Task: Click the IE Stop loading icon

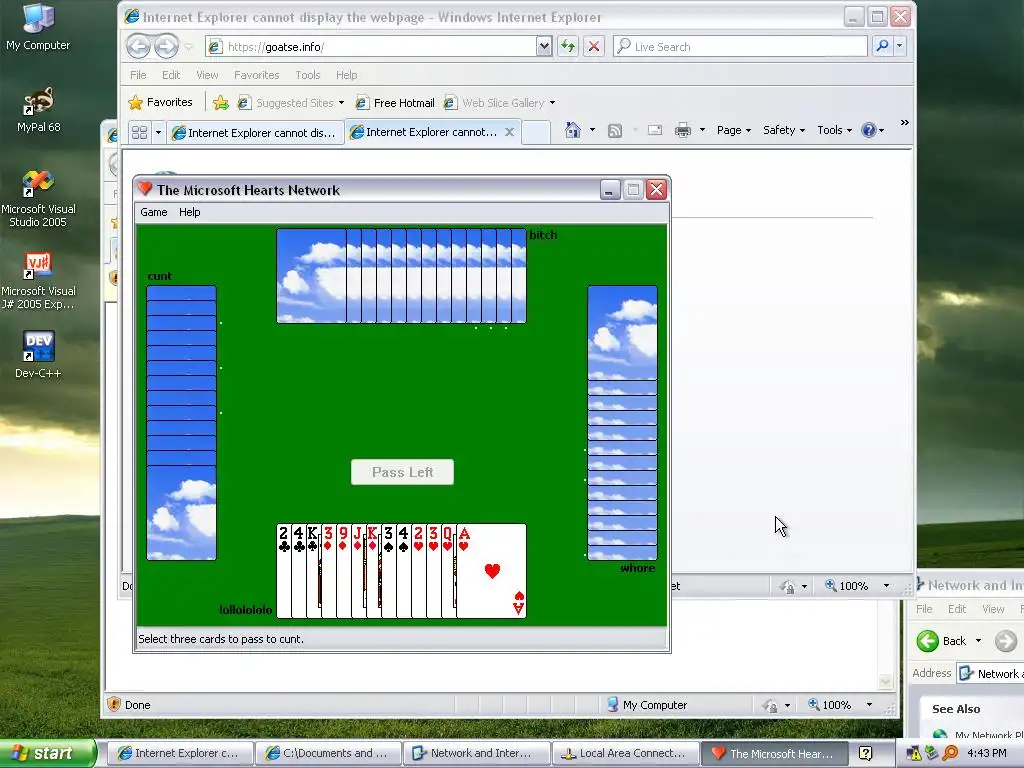Action: point(594,46)
